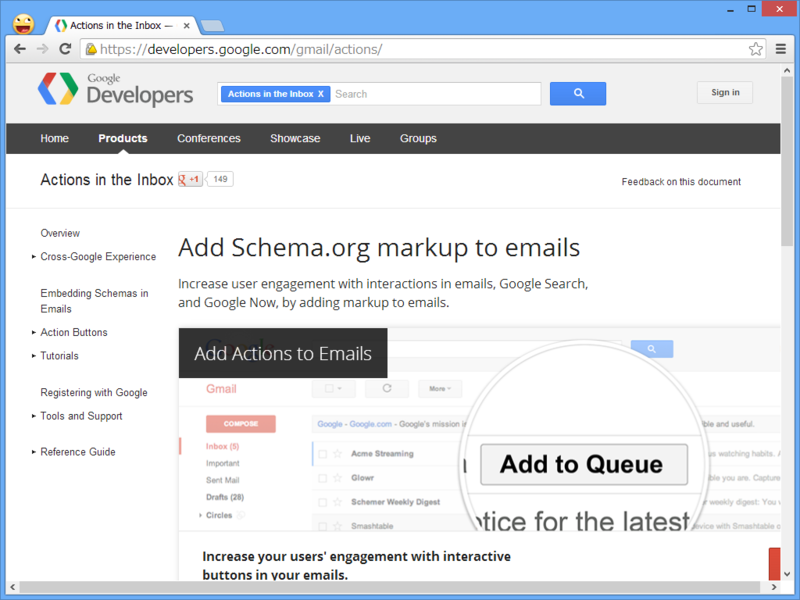Click the horizontal scrollbar right arrow

774,587
